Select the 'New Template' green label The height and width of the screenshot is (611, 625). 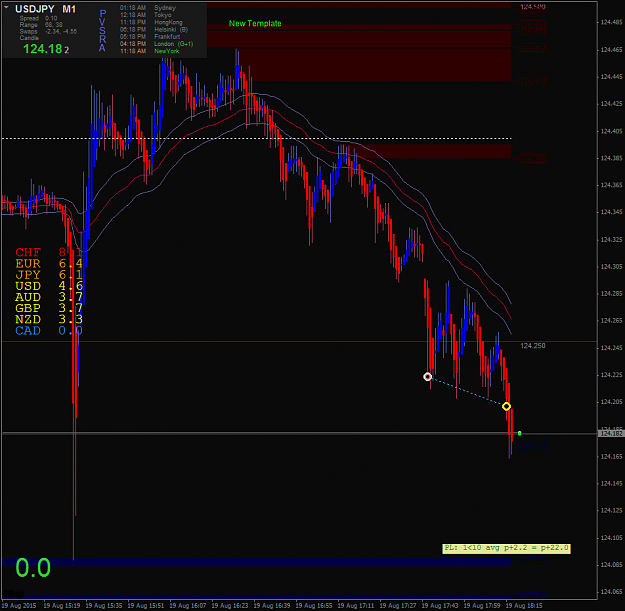[255, 24]
